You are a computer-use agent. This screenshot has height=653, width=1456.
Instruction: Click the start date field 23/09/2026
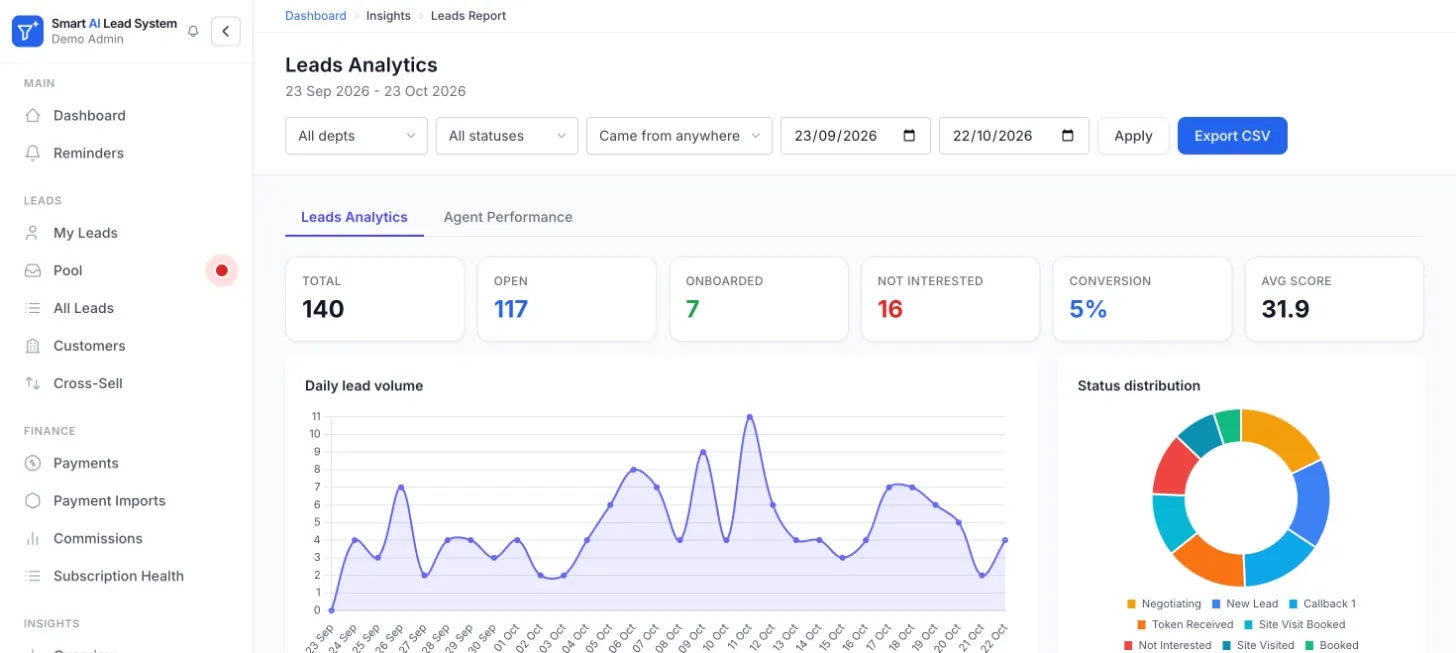[x=855, y=136]
